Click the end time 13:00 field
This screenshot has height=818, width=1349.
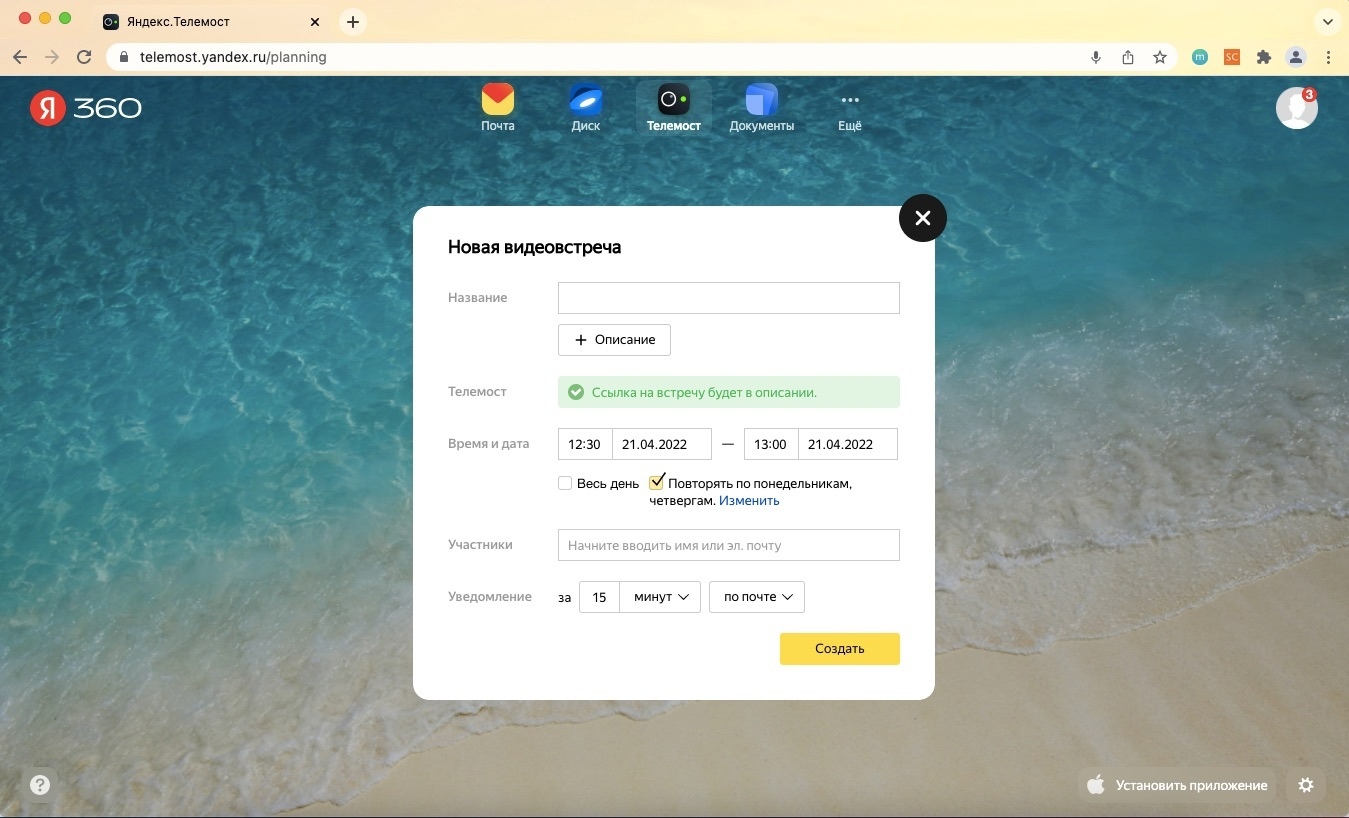771,444
